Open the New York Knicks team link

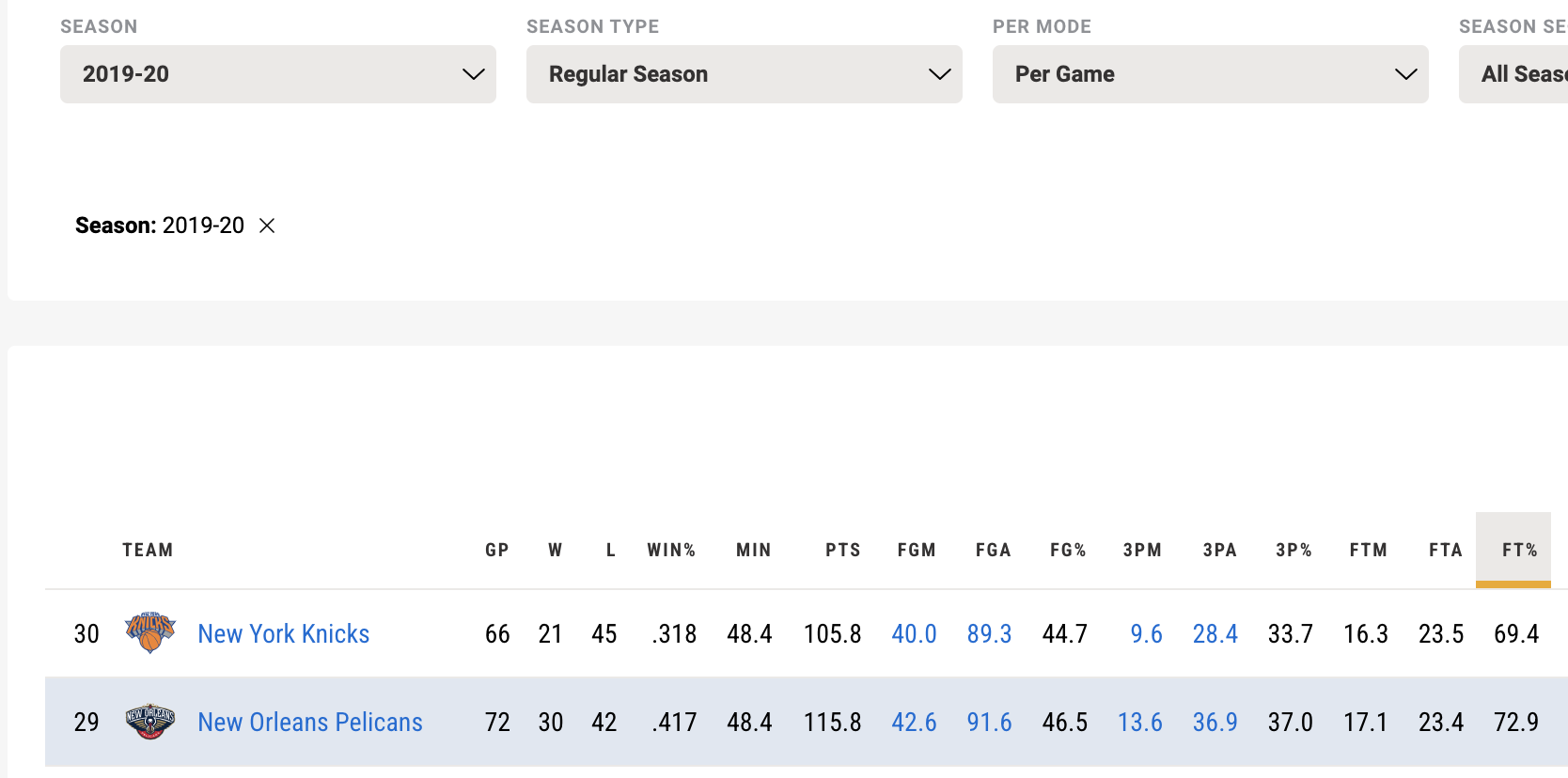[x=283, y=634]
